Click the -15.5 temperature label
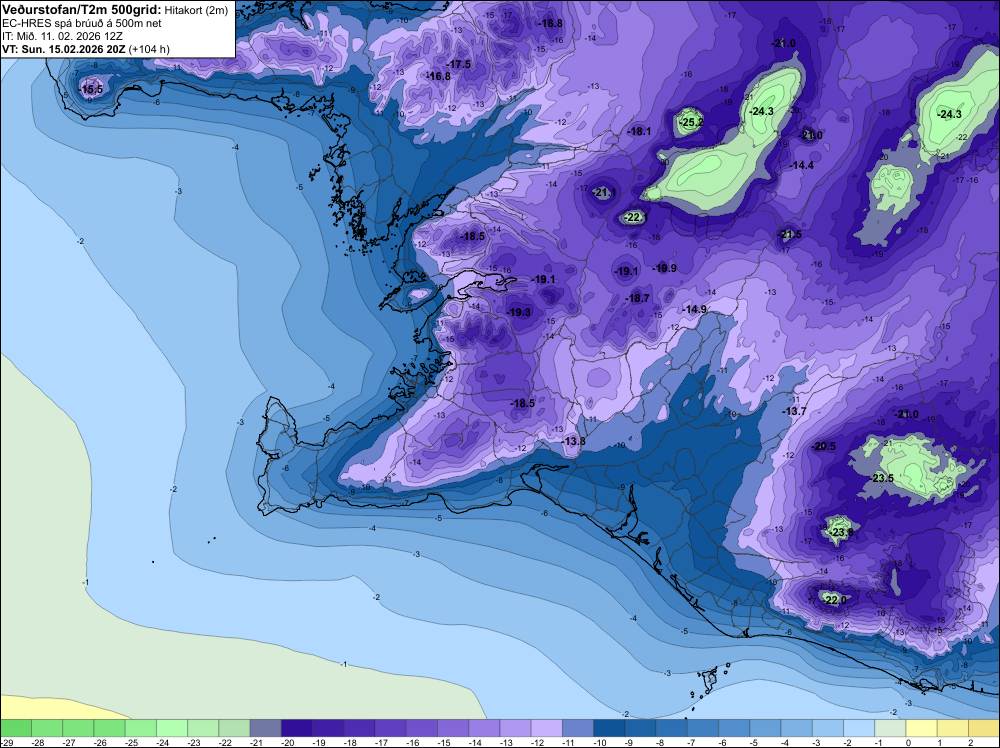 pos(91,89)
